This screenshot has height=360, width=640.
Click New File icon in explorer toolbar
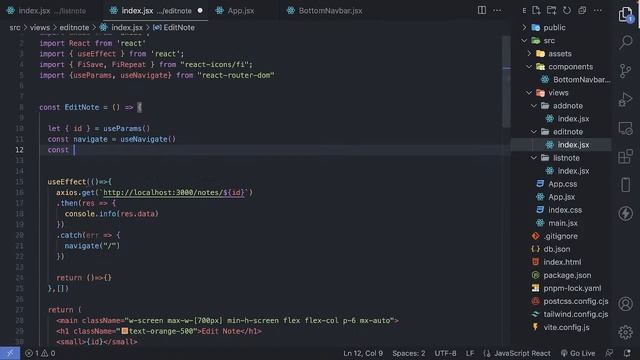click(x=536, y=11)
